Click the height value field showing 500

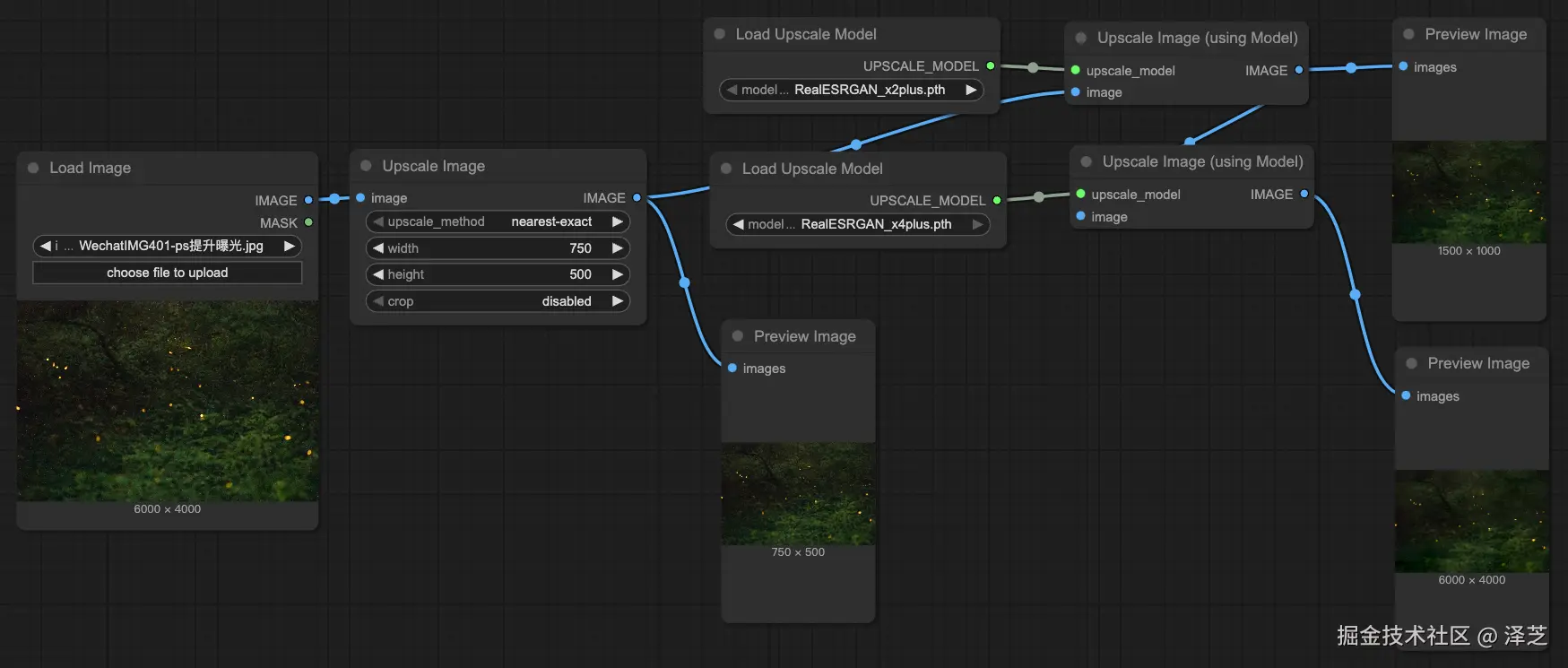(498, 274)
